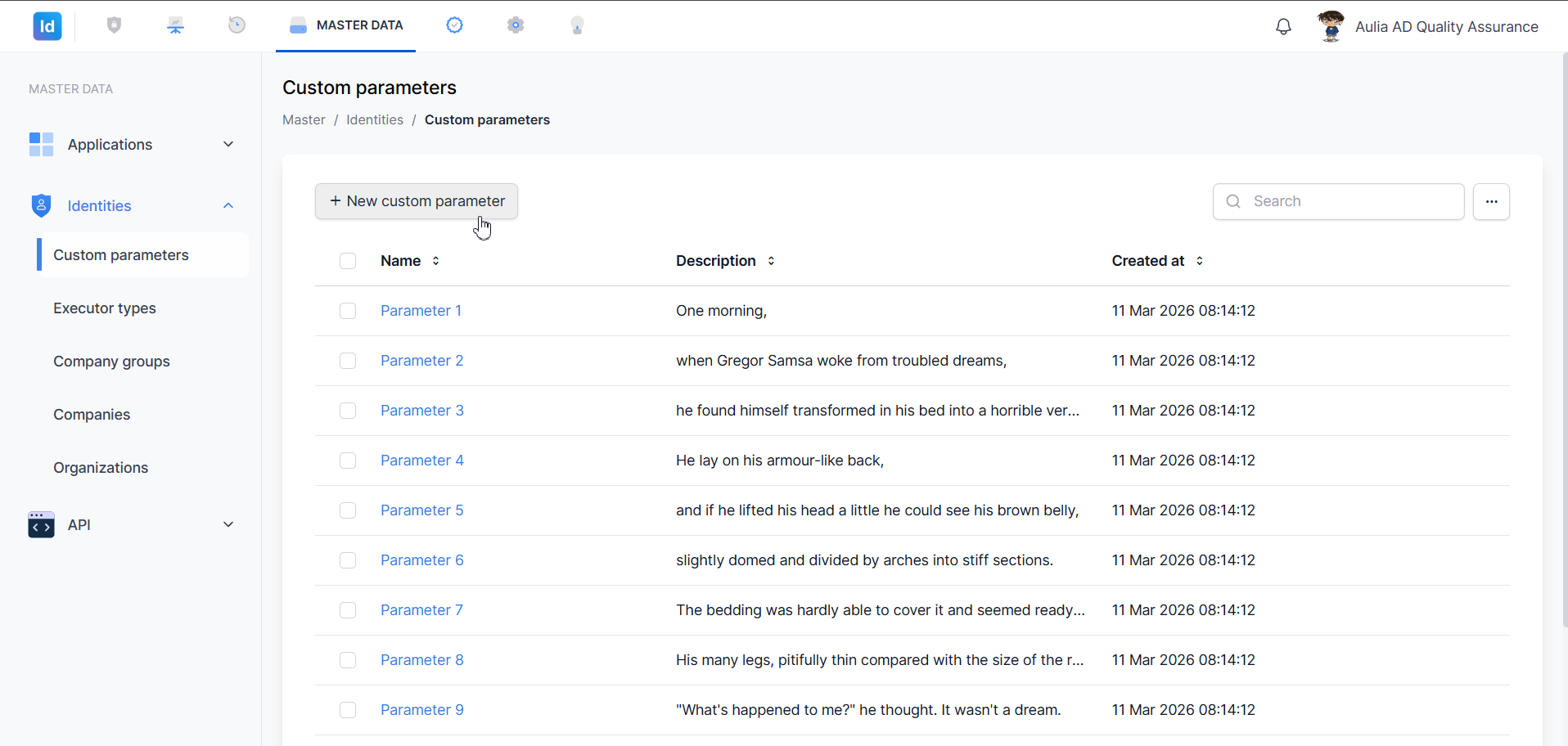Open the Parameter 7 link

pos(421,610)
